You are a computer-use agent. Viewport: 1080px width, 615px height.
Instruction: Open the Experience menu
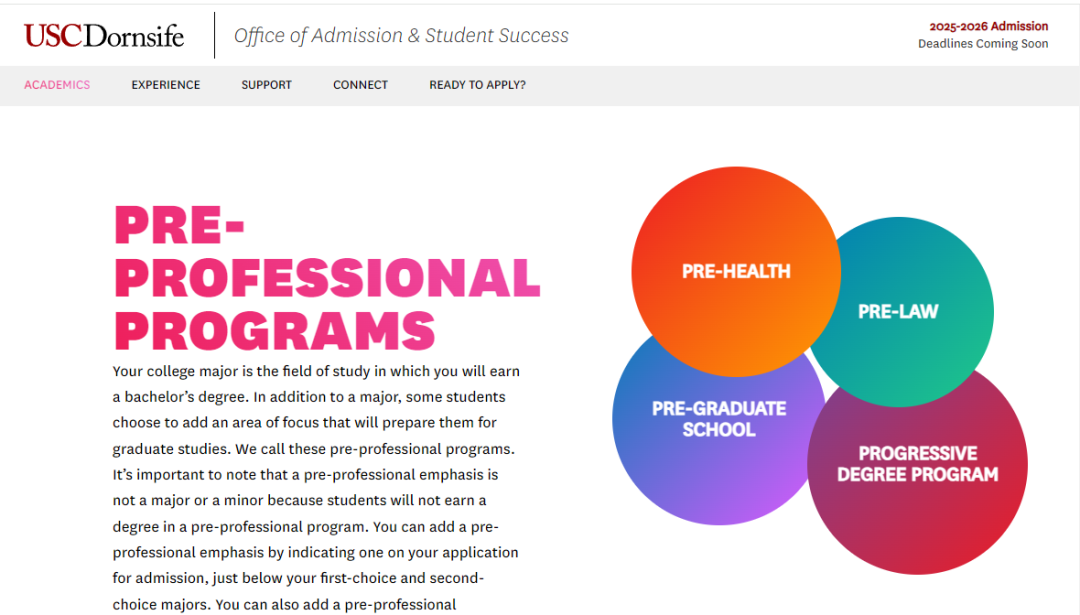coord(166,85)
